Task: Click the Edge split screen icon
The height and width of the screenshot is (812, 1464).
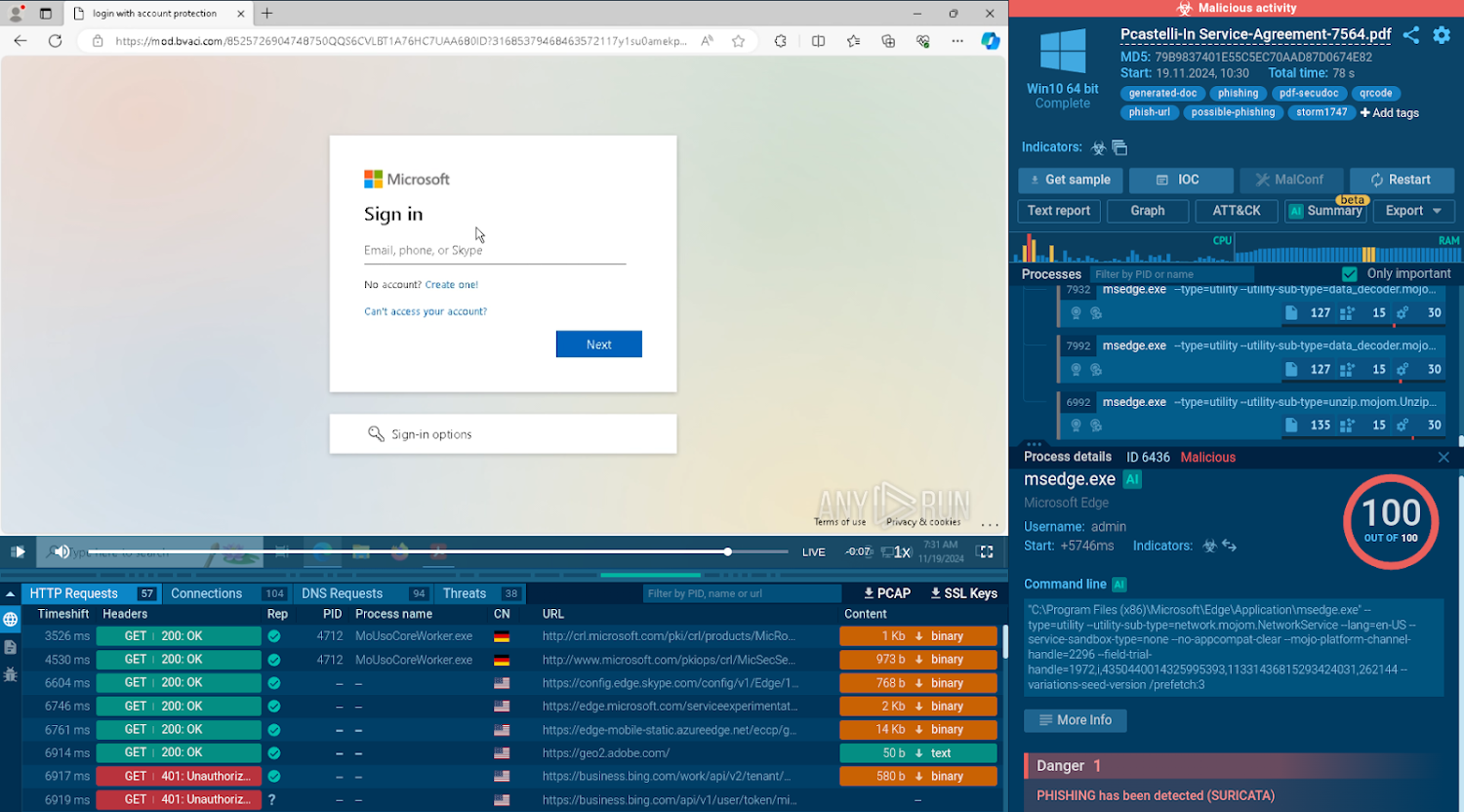Action: pyautogui.click(x=818, y=41)
